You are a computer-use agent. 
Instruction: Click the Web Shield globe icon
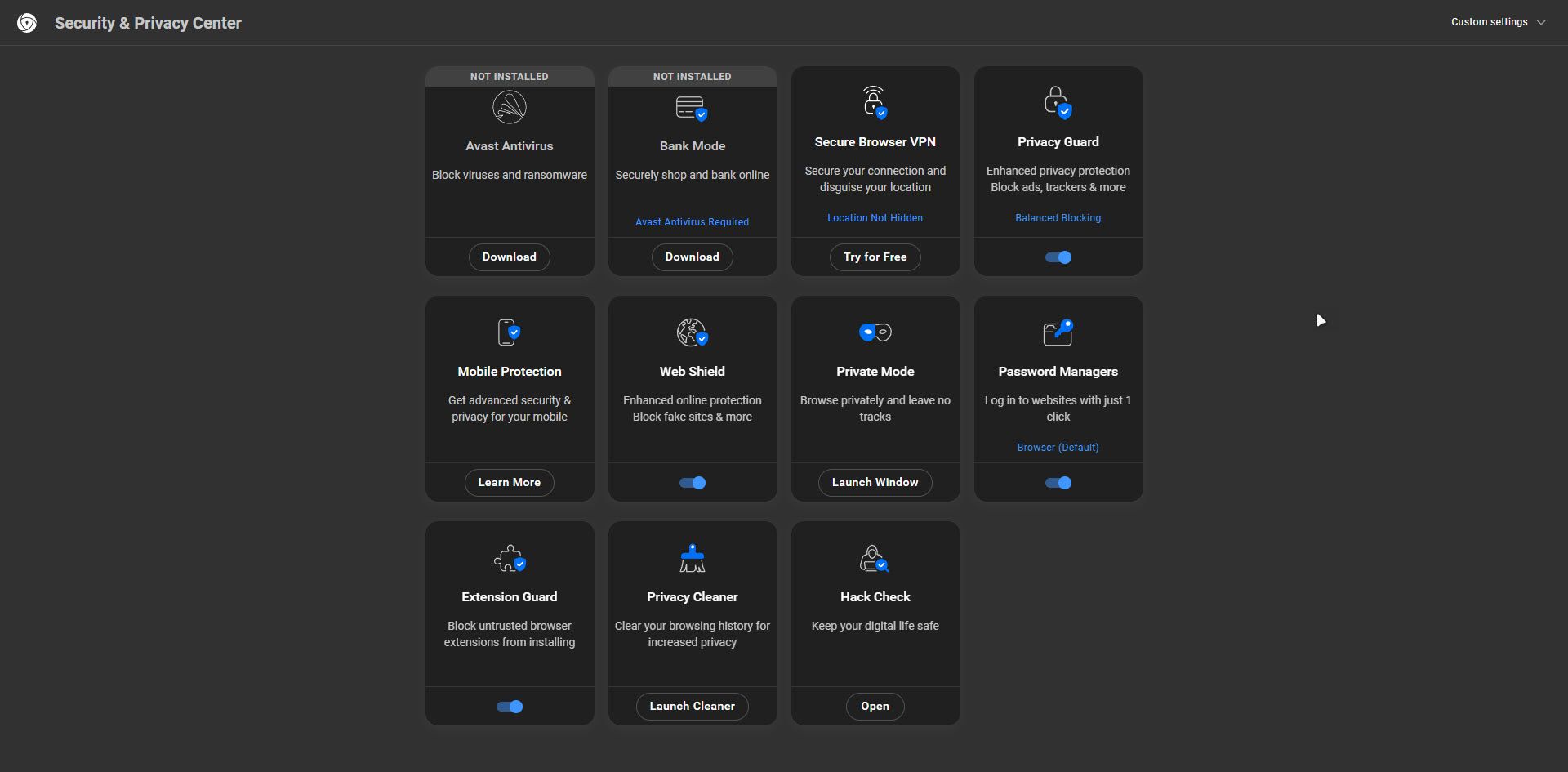click(x=692, y=332)
